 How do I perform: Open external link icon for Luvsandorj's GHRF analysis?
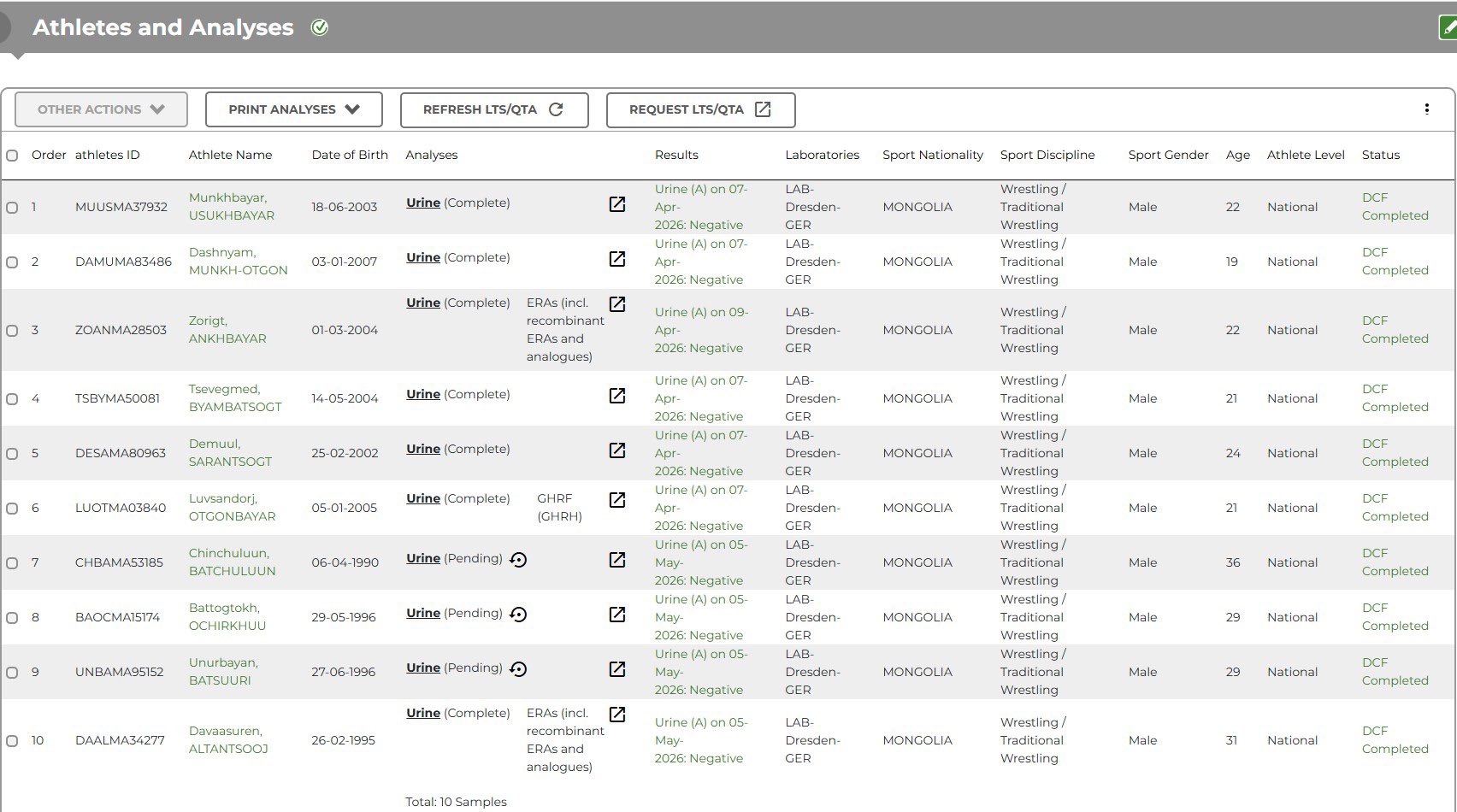click(x=617, y=500)
